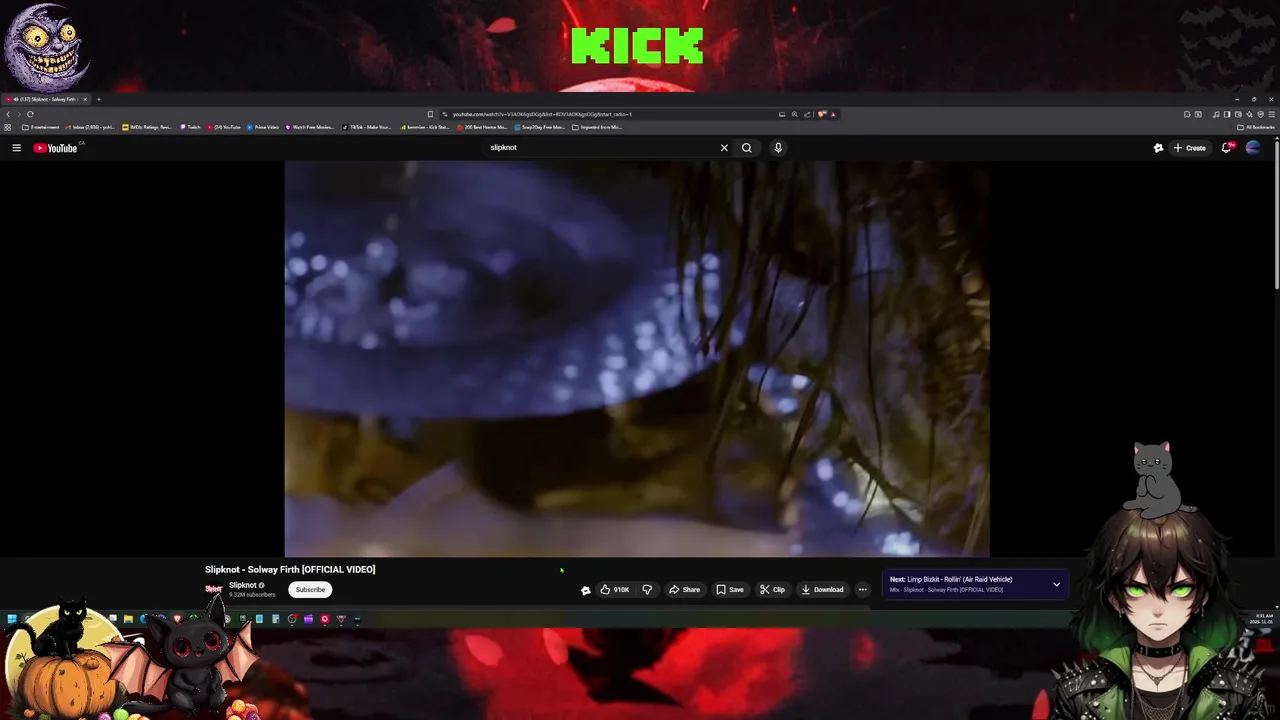Viewport: 1280px width, 720px height.
Task: Expand the Next: Limp Bizkit mix panel
Action: pyautogui.click(x=1056, y=585)
